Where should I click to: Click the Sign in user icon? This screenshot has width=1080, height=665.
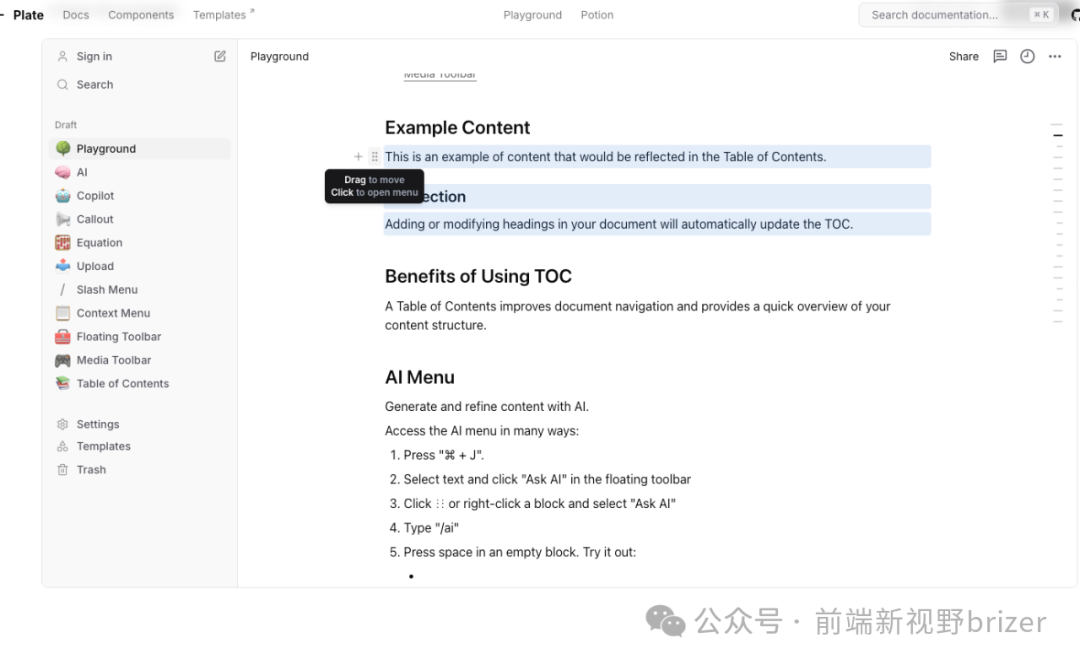point(63,57)
